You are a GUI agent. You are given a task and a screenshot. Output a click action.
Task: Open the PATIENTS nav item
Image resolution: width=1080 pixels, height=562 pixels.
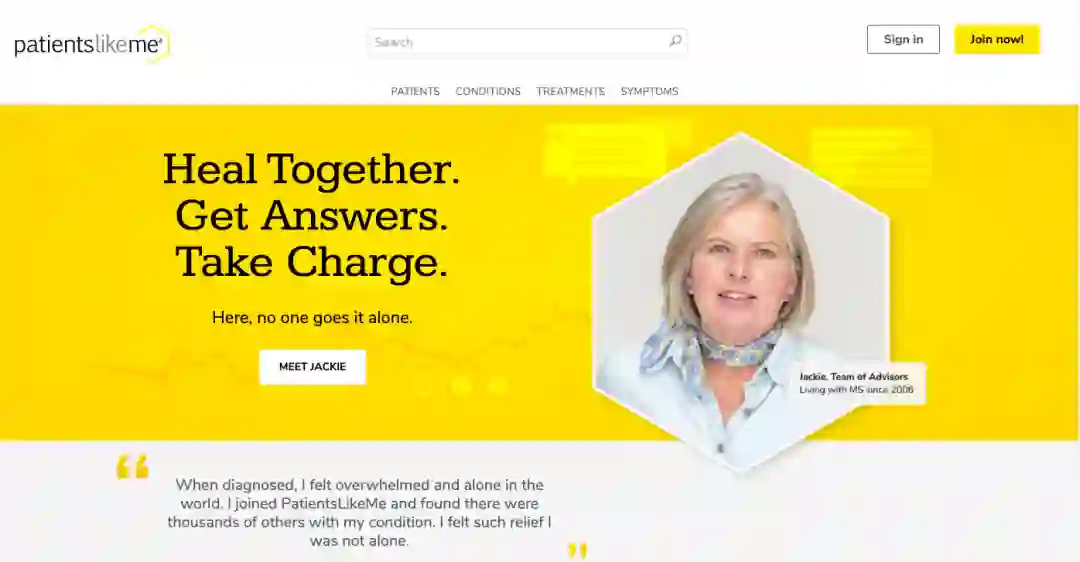(415, 92)
